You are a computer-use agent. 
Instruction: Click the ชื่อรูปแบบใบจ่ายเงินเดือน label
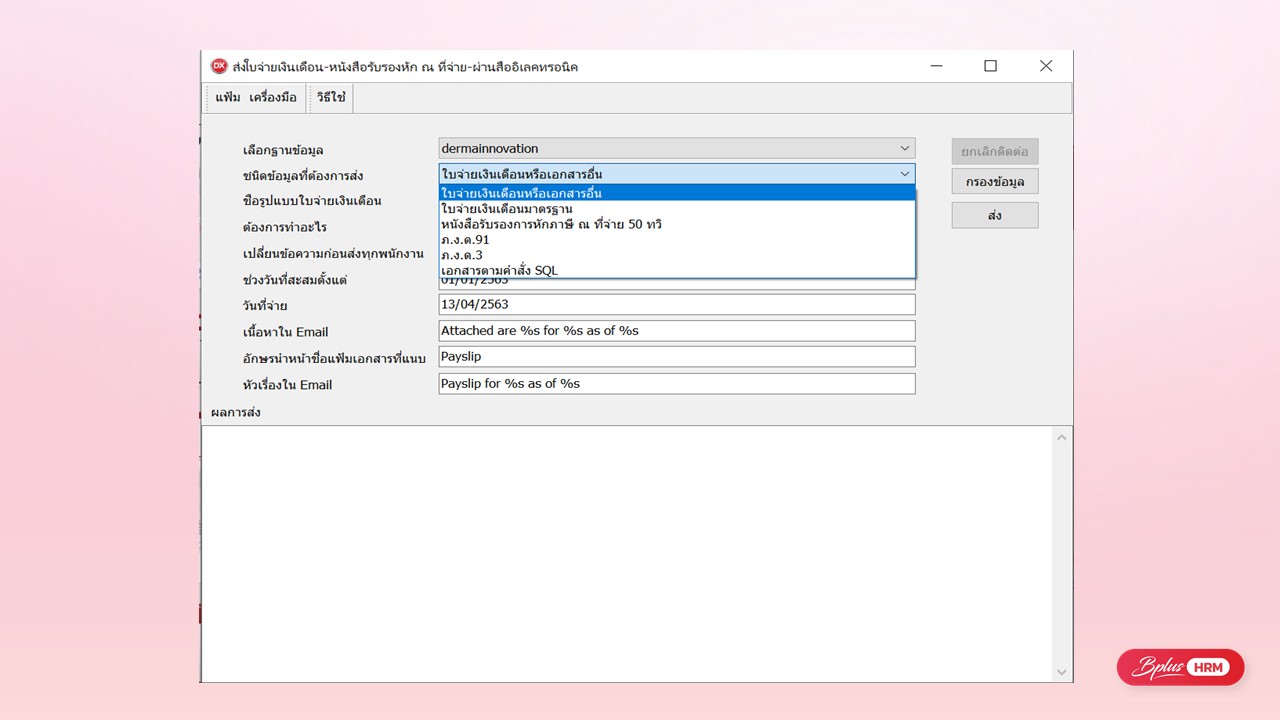(x=312, y=201)
